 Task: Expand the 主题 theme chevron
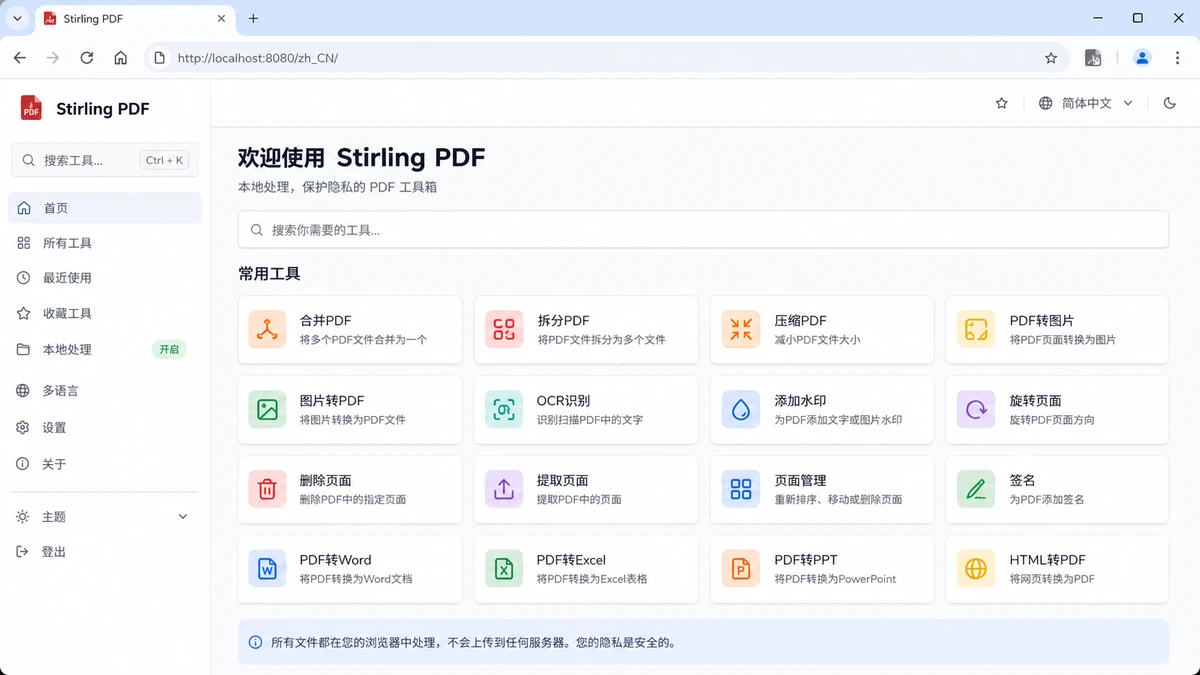(183, 517)
